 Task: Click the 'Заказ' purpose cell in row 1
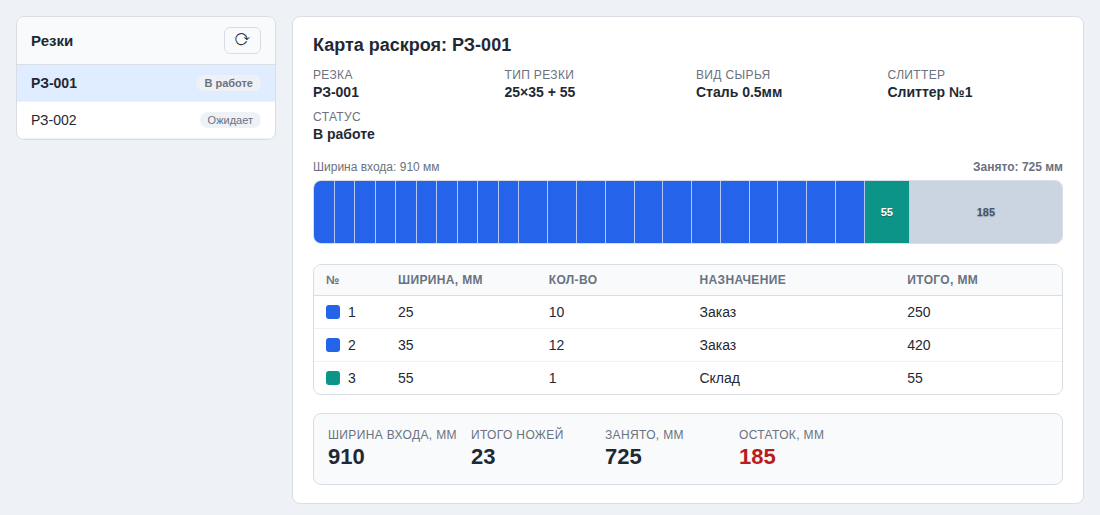(718, 312)
